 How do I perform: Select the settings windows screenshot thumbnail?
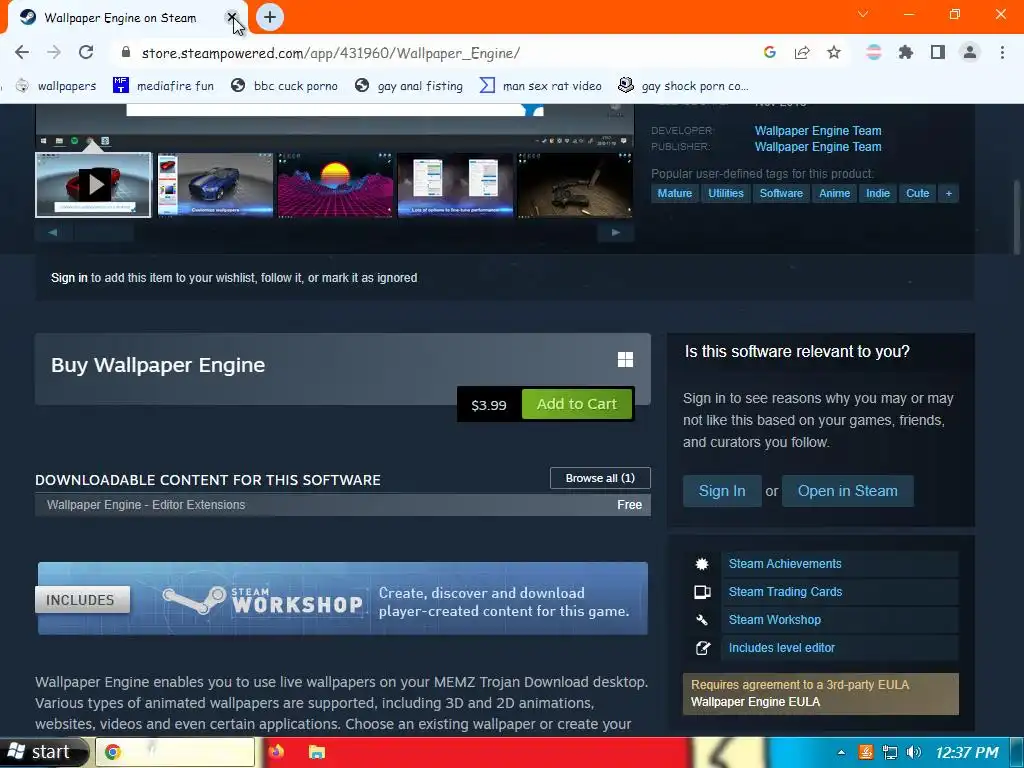(x=455, y=185)
